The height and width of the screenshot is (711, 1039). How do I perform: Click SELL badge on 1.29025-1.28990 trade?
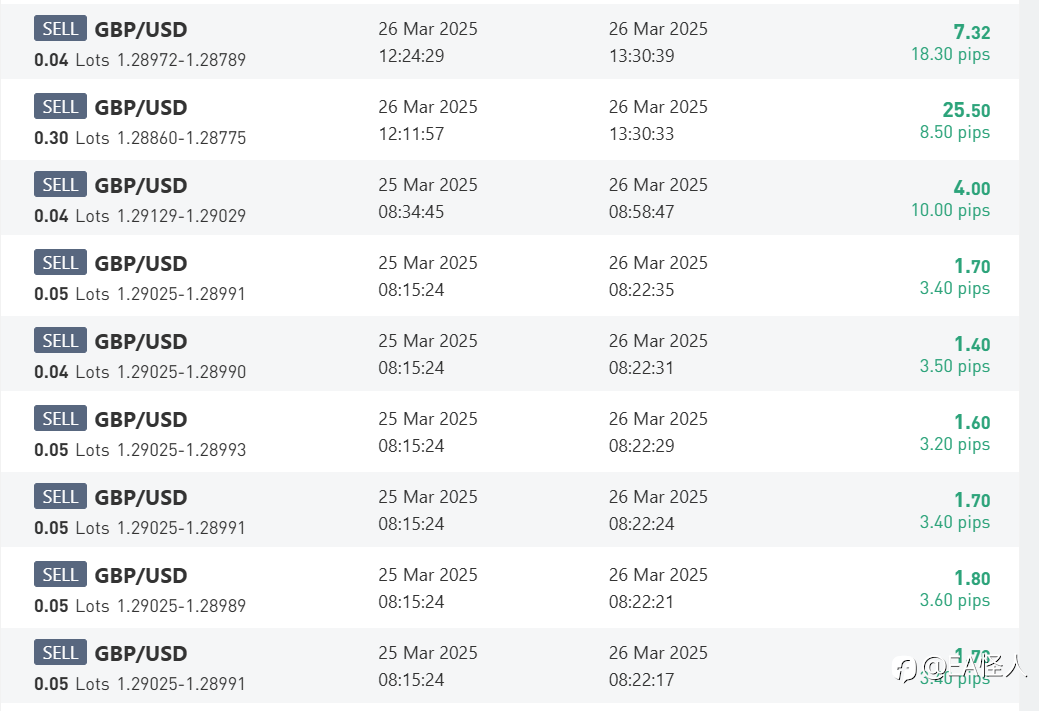(x=60, y=341)
